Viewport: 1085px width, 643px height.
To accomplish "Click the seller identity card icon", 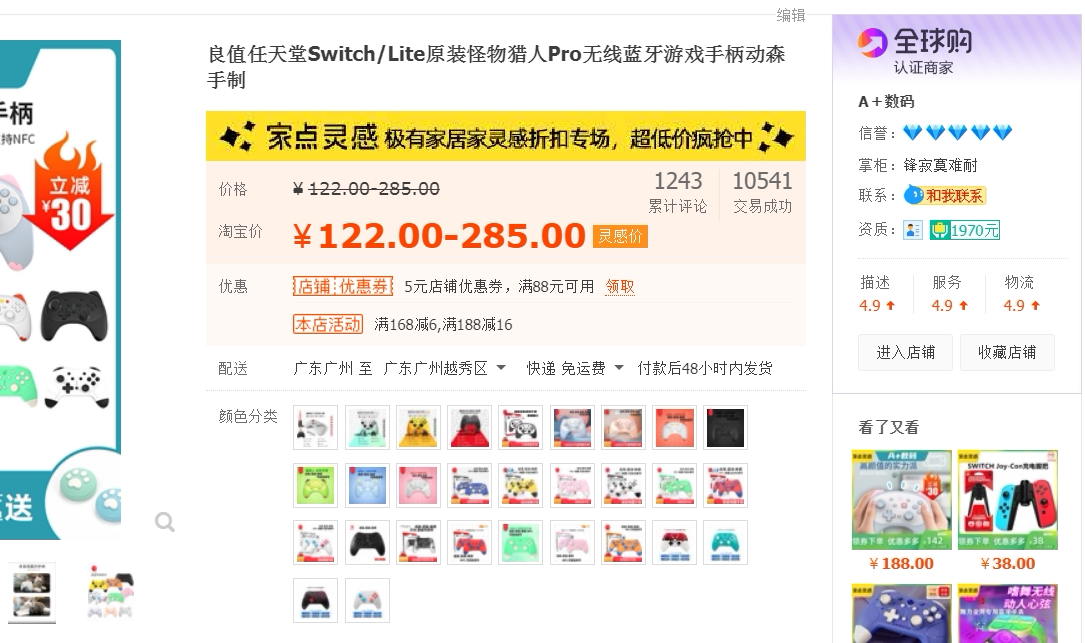I will [x=913, y=230].
